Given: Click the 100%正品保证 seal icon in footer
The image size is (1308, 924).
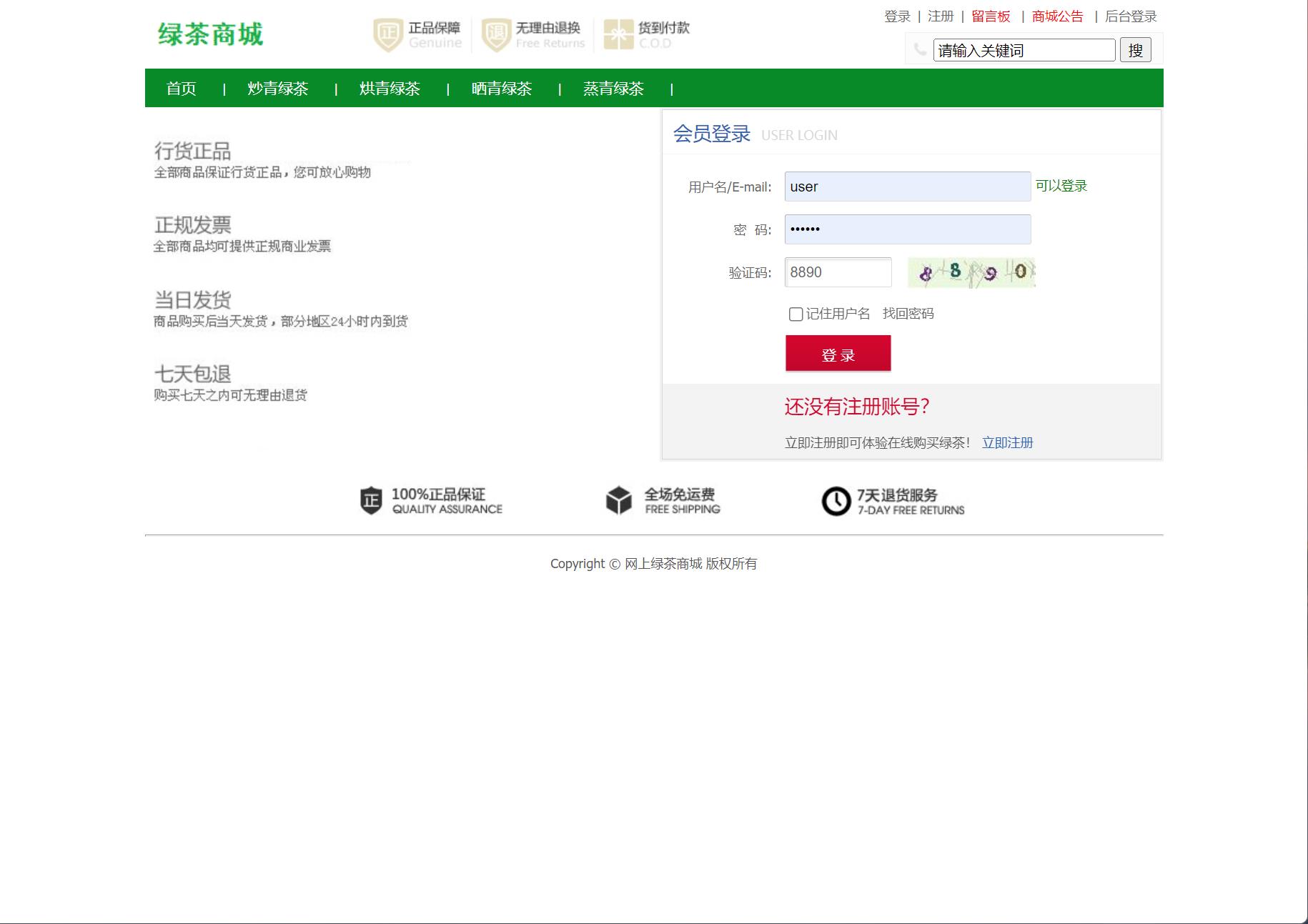Looking at the screenshot, I should point(371,500).
